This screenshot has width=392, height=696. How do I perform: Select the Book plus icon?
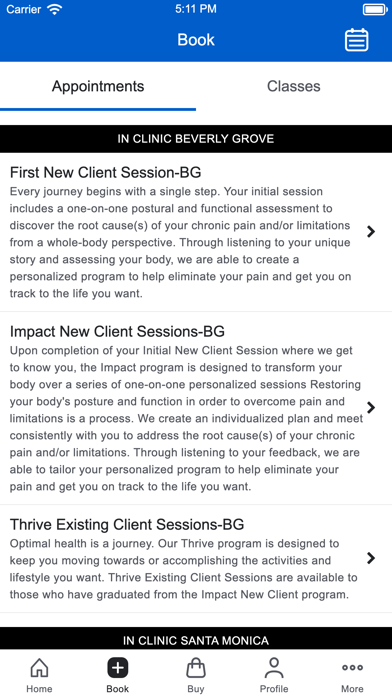coord(118,668)
